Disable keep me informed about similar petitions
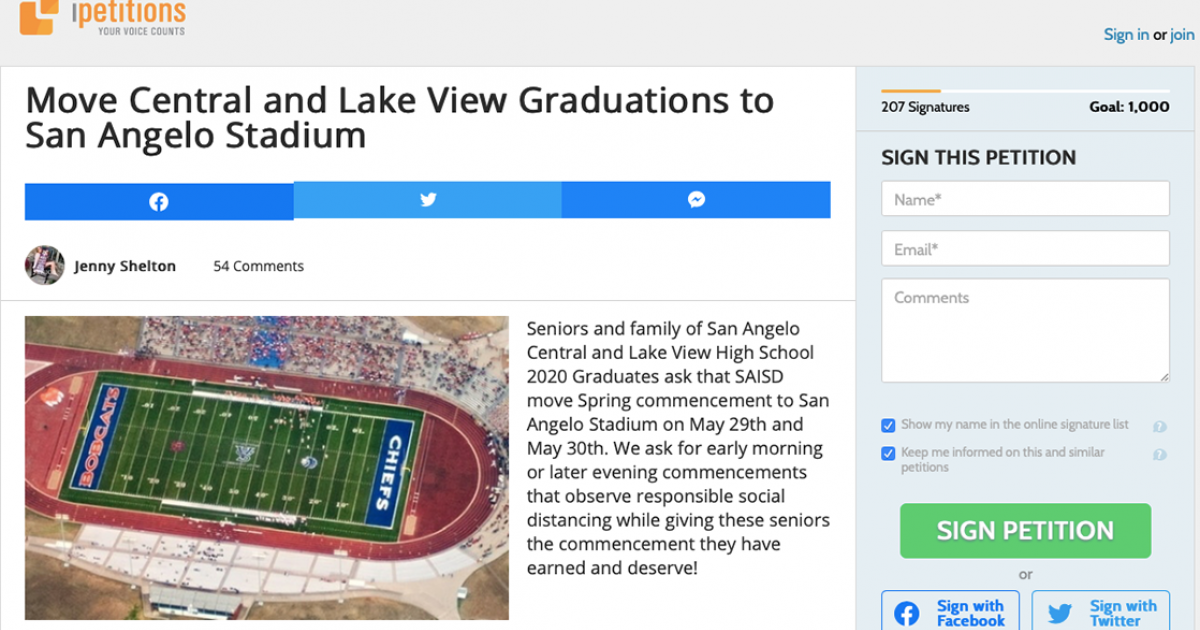The image size is (1200, 630). point(888,453)
